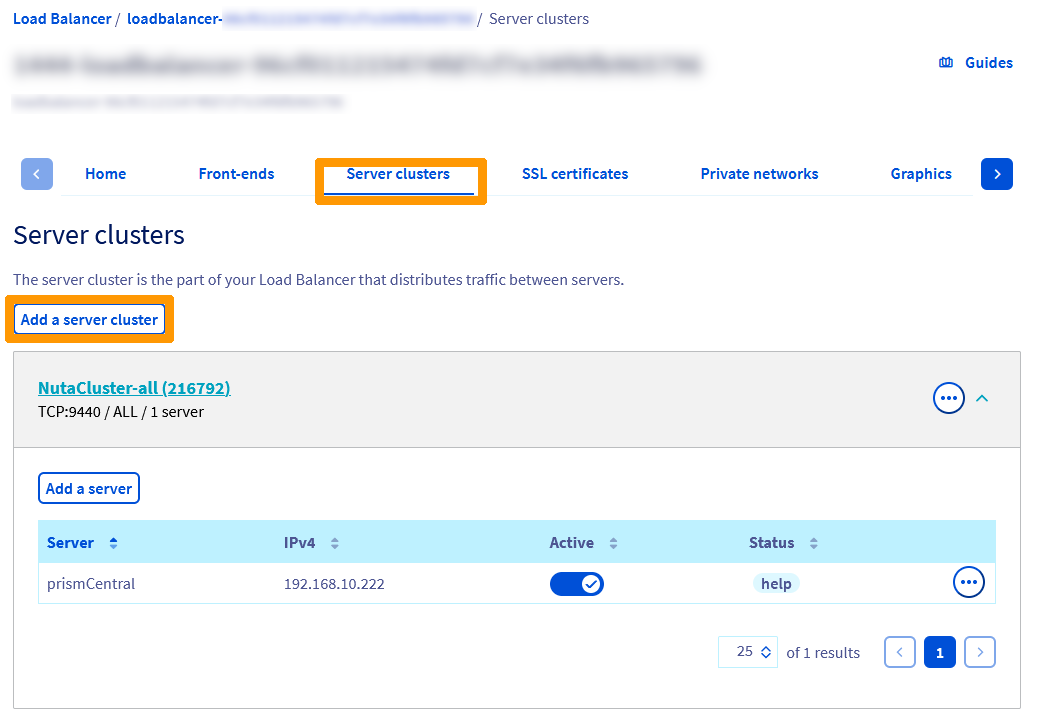Sort the table by Status column
The width and height of the screenshot is (1052, 727).
[813, 542]
